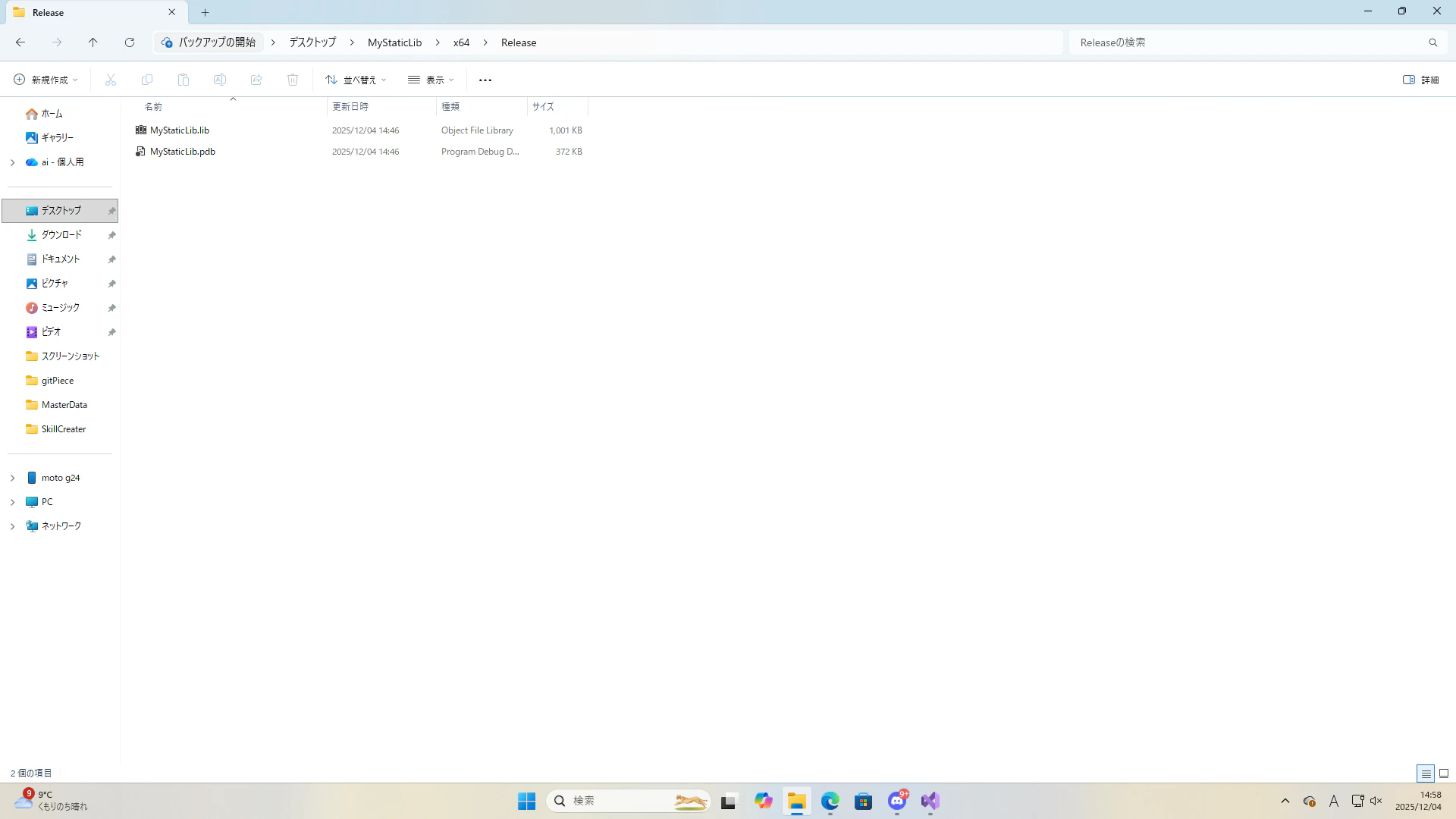Switch to large thumbnails view

tap(1444, 773)
